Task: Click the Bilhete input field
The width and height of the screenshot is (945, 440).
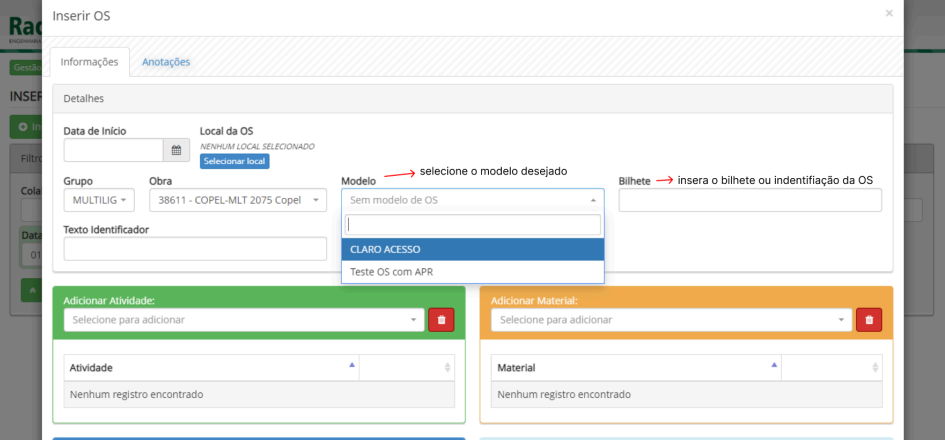Action: (x=750, y=200)
